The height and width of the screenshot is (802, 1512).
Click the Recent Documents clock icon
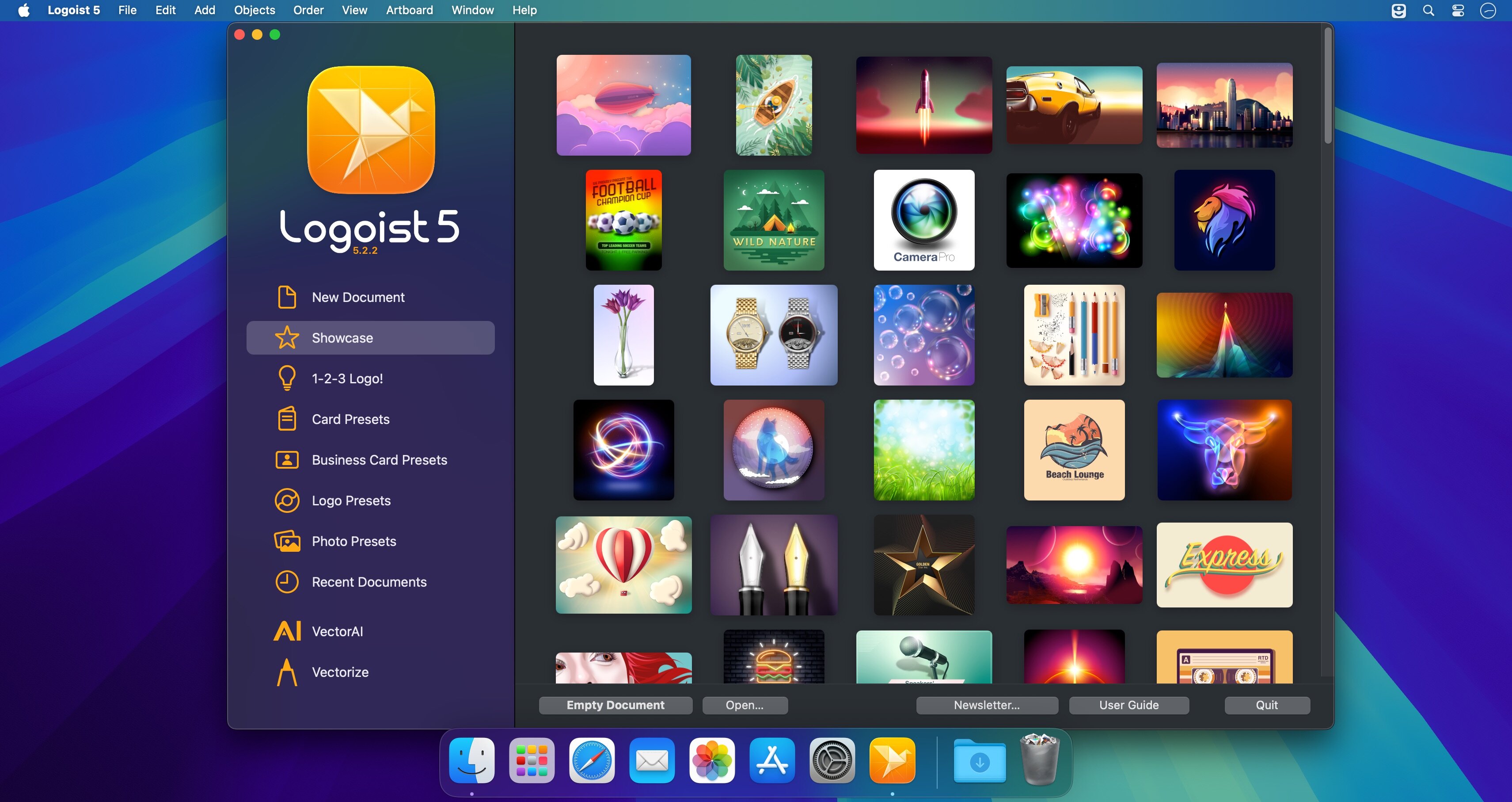[x=286, y=582]
